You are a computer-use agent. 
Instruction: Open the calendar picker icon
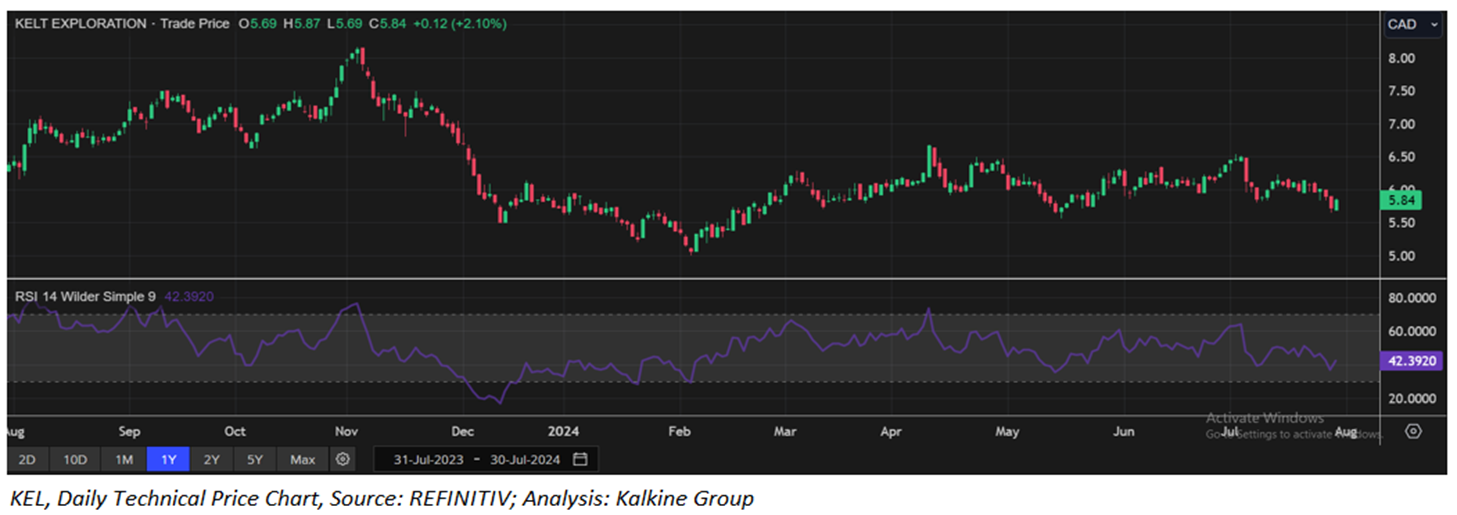[x=580, y=459]
